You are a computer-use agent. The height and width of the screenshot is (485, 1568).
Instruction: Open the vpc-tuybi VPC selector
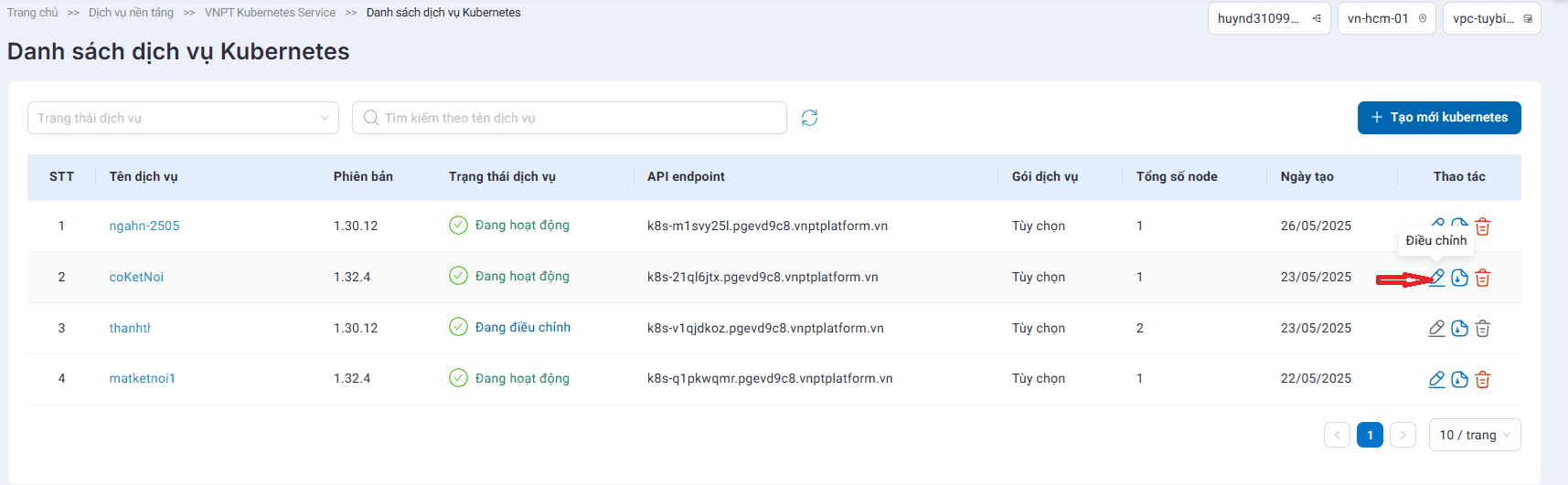coord(1491,18)
